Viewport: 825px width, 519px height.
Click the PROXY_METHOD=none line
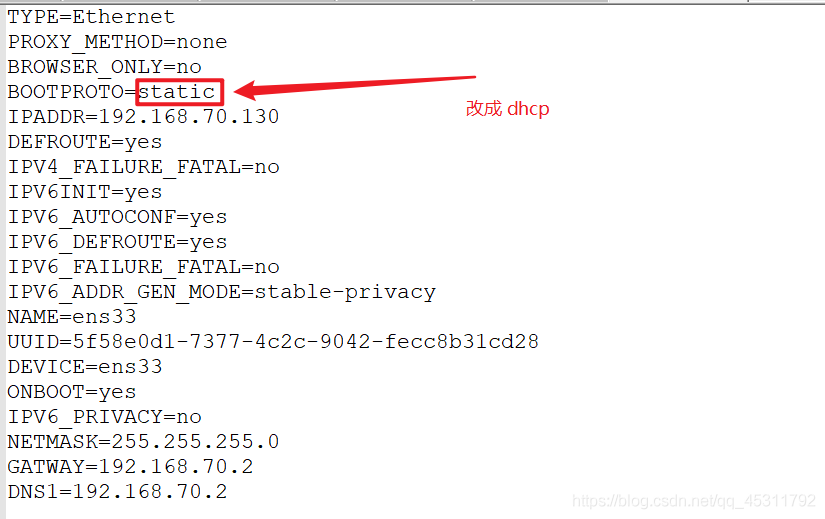point(117,42)
